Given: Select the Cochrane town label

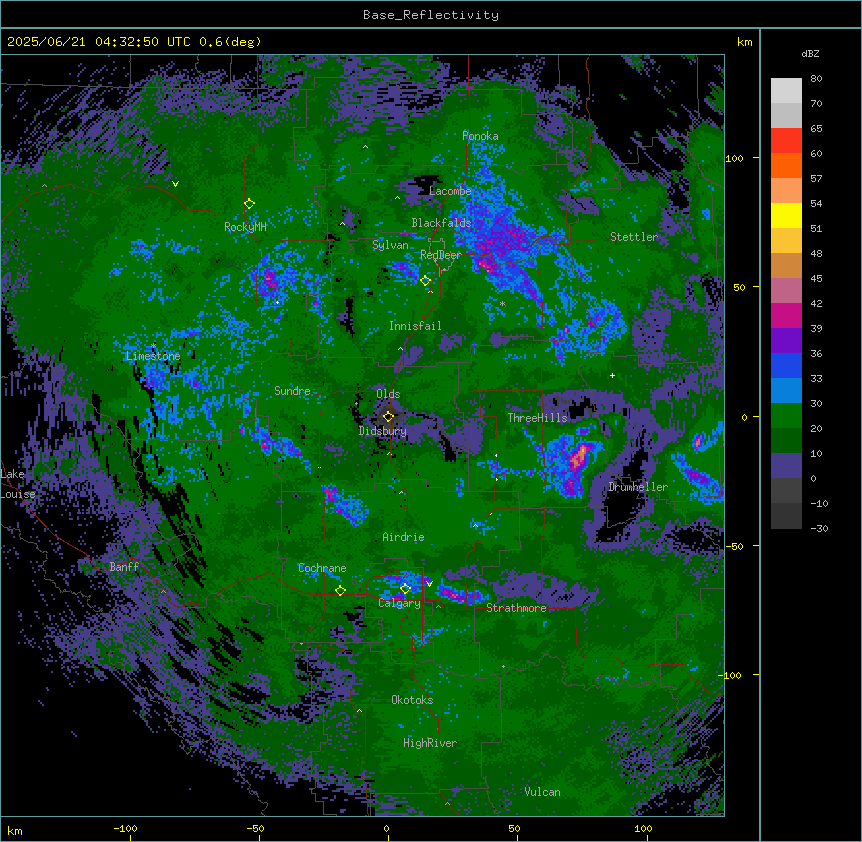Looking at the screenshot, I should click(x=322, y=568).
